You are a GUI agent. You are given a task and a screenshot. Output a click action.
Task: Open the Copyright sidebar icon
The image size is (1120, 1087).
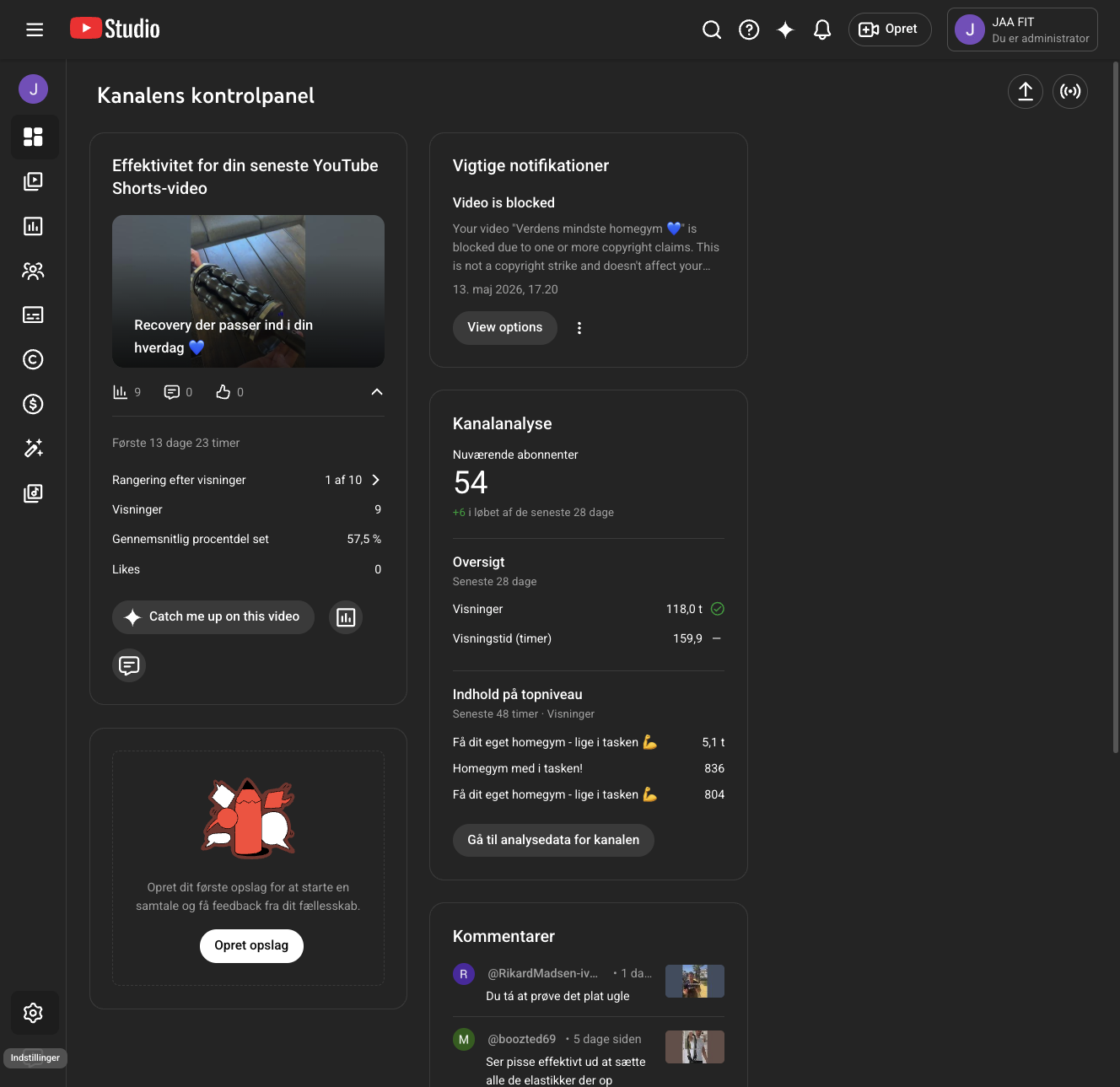pyautogui.click(x=34, y=359)
